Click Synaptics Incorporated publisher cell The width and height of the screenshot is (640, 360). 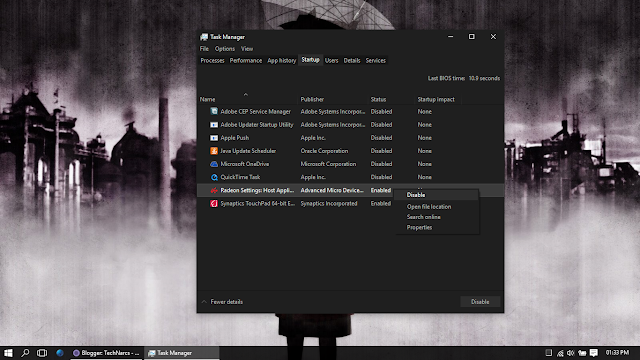[x=329, y=203]
